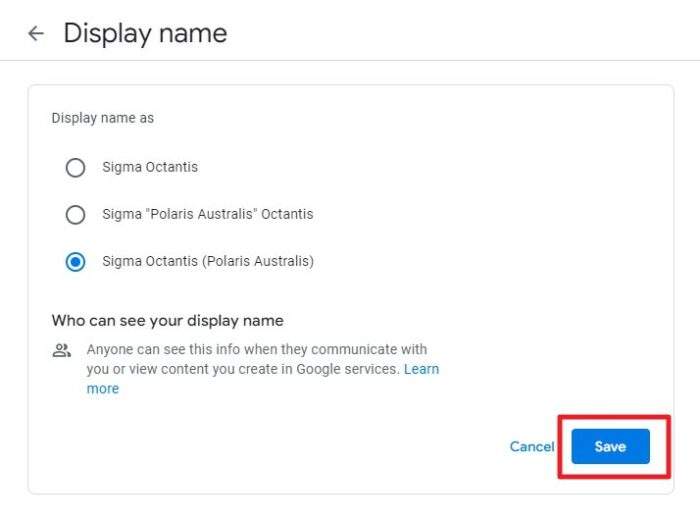Save the display name selection
The image size is (700, 519).
pos(610,446)
